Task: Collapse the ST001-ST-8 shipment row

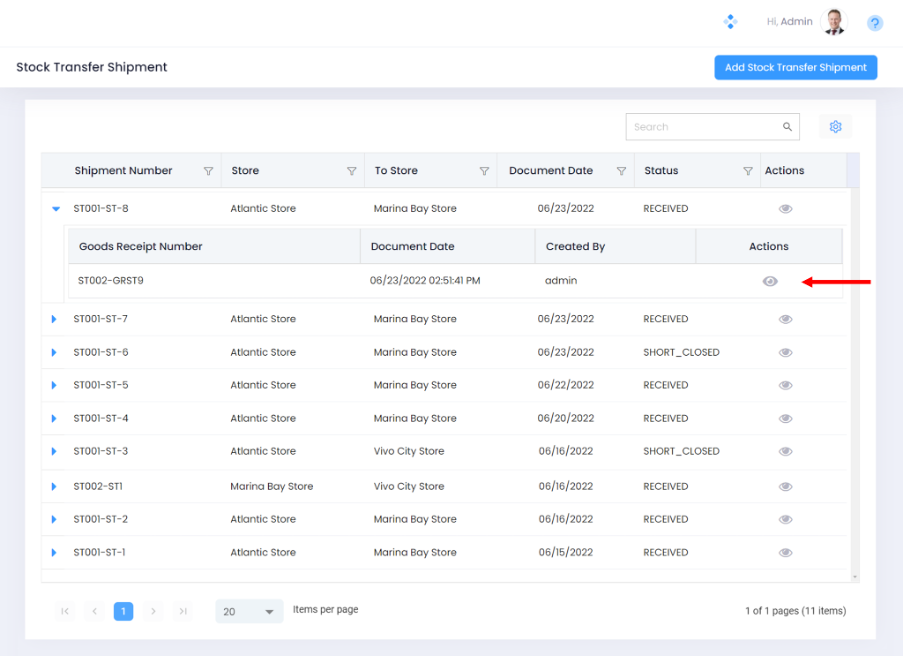Action: point(55,209)
